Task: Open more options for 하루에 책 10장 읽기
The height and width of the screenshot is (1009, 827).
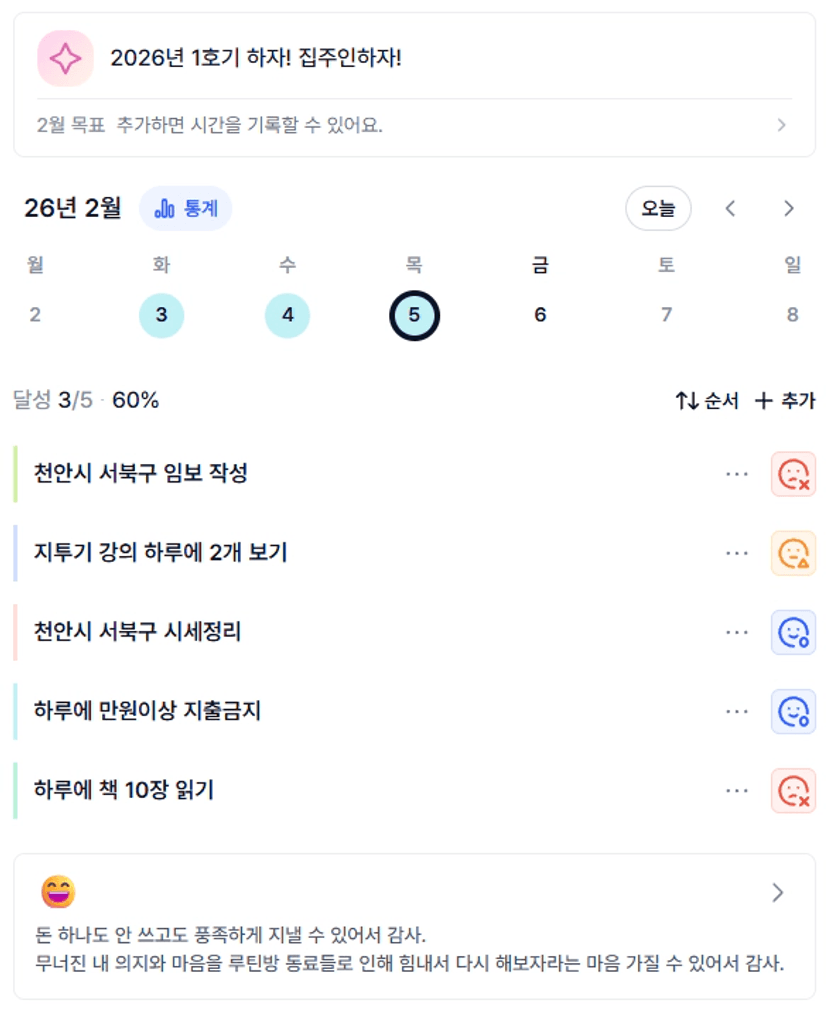Action: coord(737,791)
